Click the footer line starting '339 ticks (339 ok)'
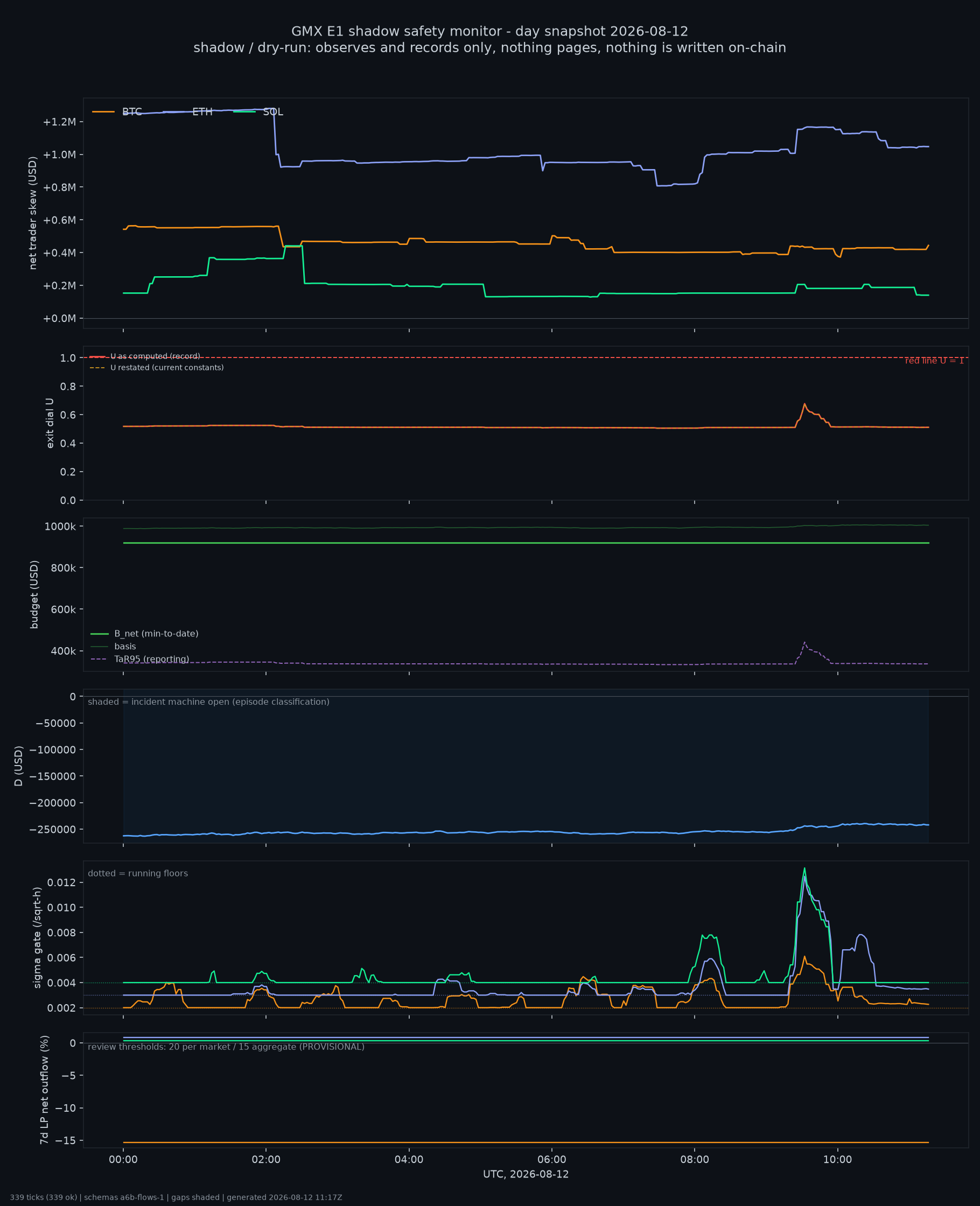980x1206 pixels. tap(176, 1197)
